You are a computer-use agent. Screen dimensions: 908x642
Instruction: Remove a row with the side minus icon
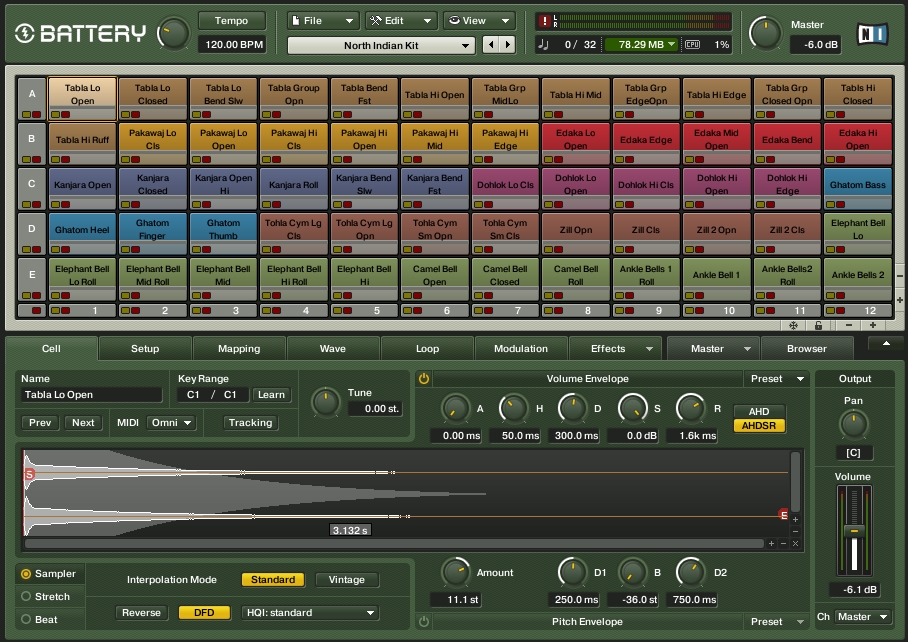click(900, 276)
